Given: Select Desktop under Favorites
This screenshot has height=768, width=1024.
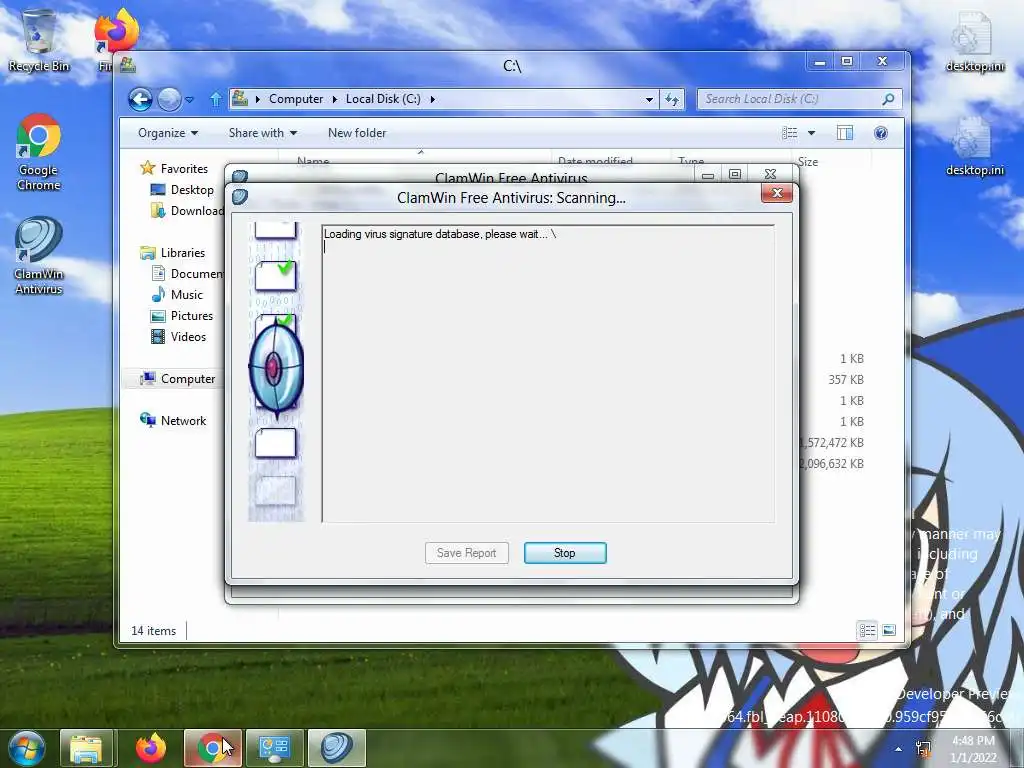Looking at the screenshot, I should point(182,190).
